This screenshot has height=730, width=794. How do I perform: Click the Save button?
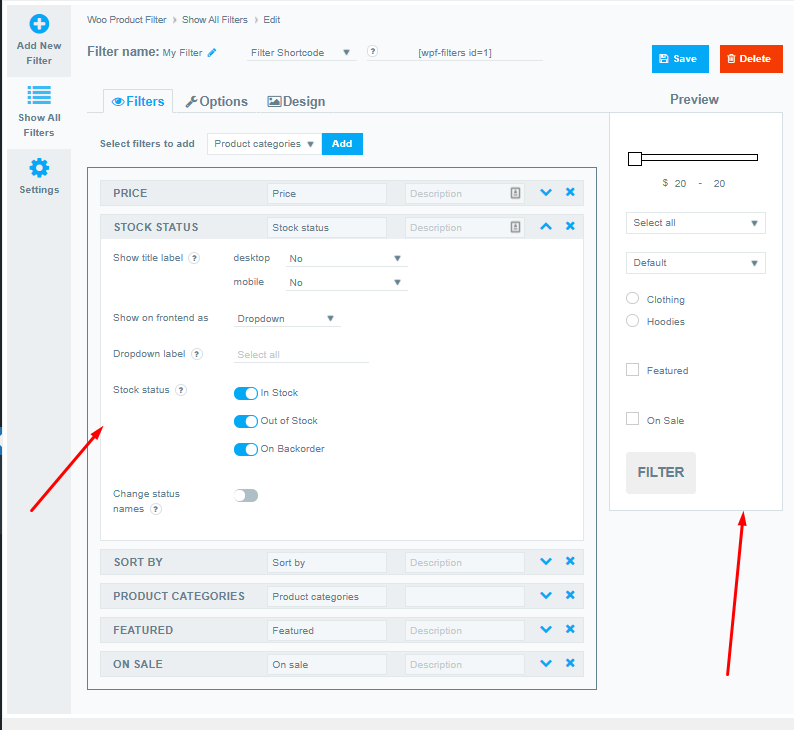pyautogui.click(x=680, y=59)
